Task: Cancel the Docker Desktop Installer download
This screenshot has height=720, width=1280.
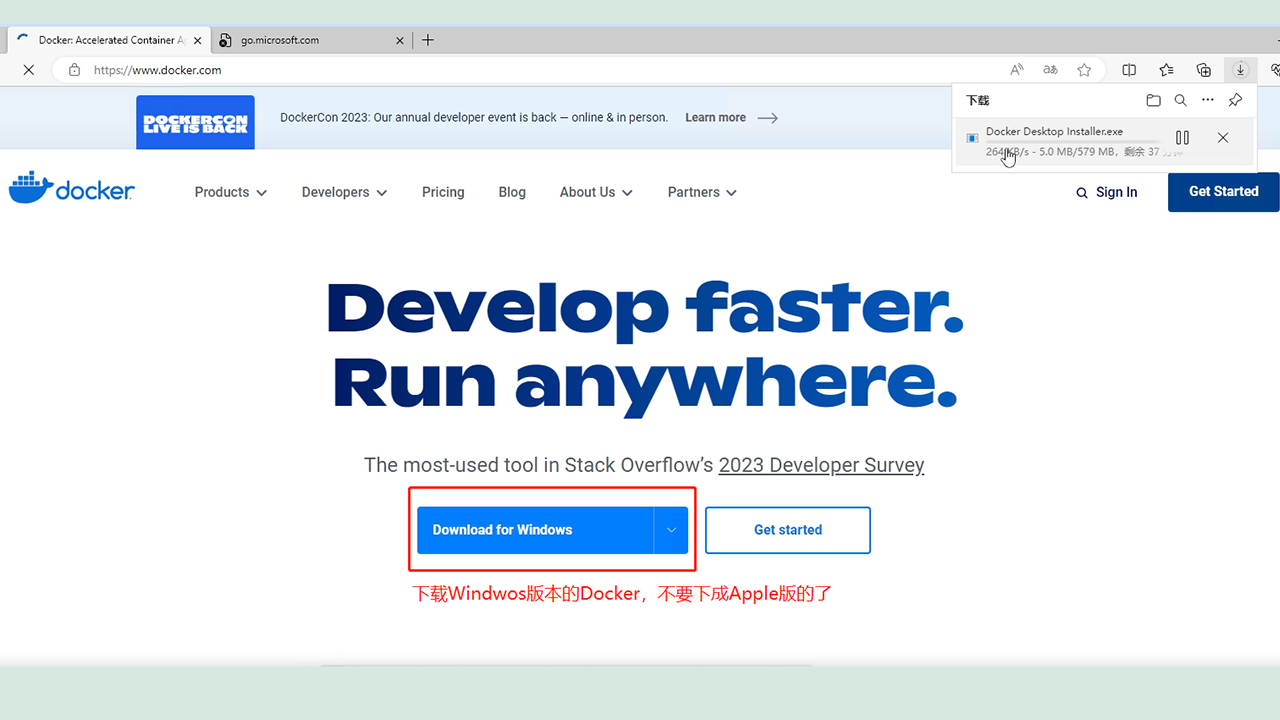Action: pos(1223,138)
